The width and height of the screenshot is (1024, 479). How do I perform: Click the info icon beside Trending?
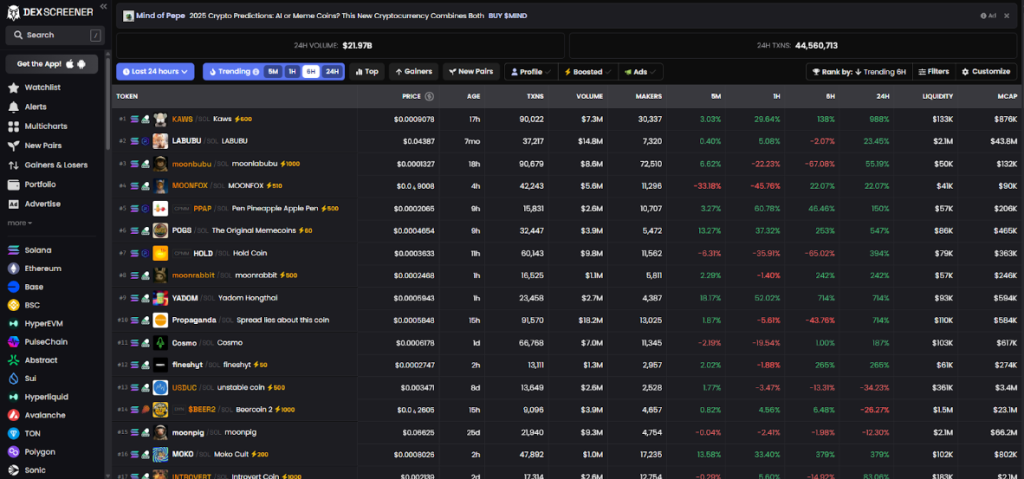click(x=256, y=72)
